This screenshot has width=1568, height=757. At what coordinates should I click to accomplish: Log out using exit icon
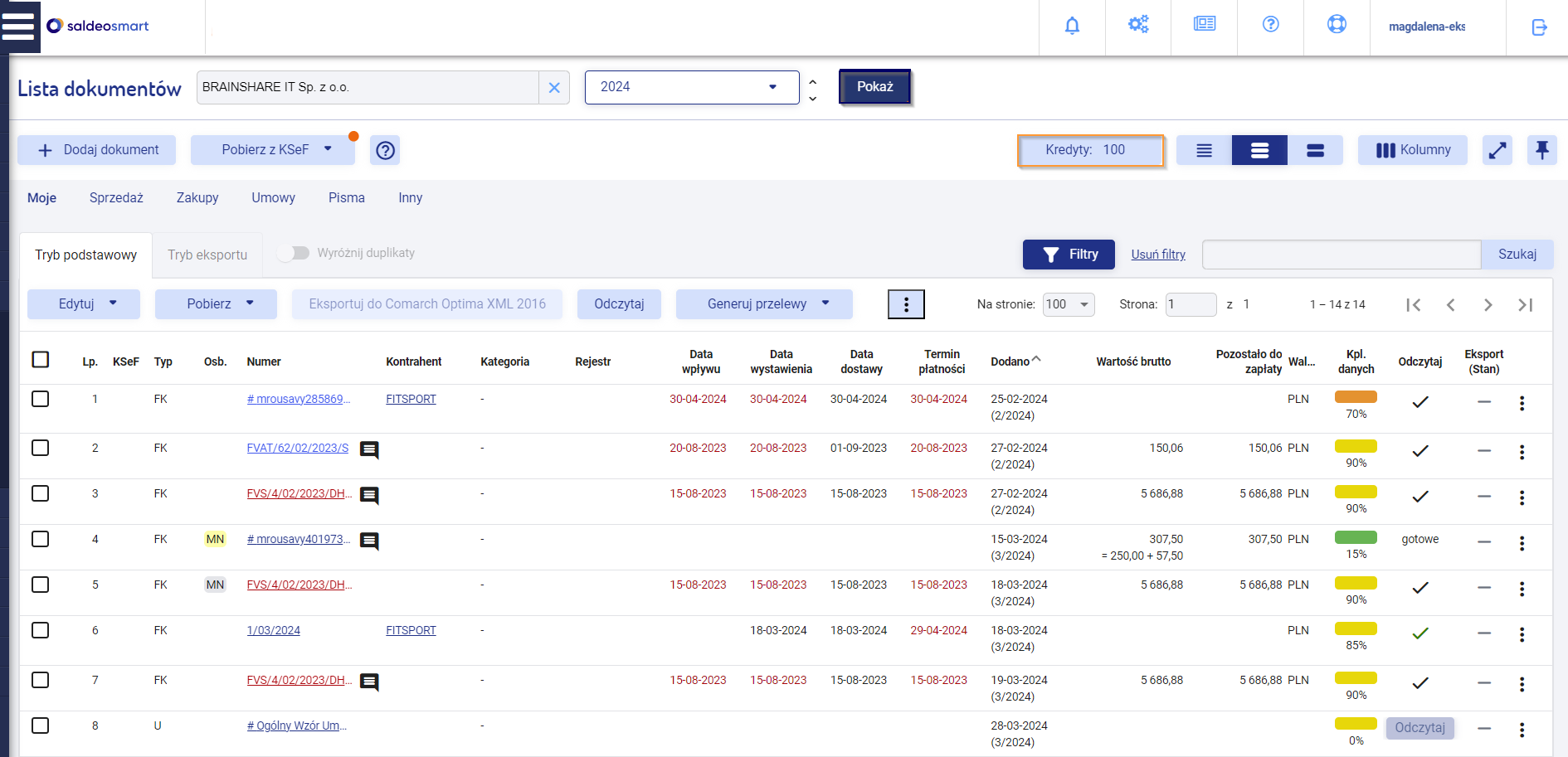(x=1539, y=27)
